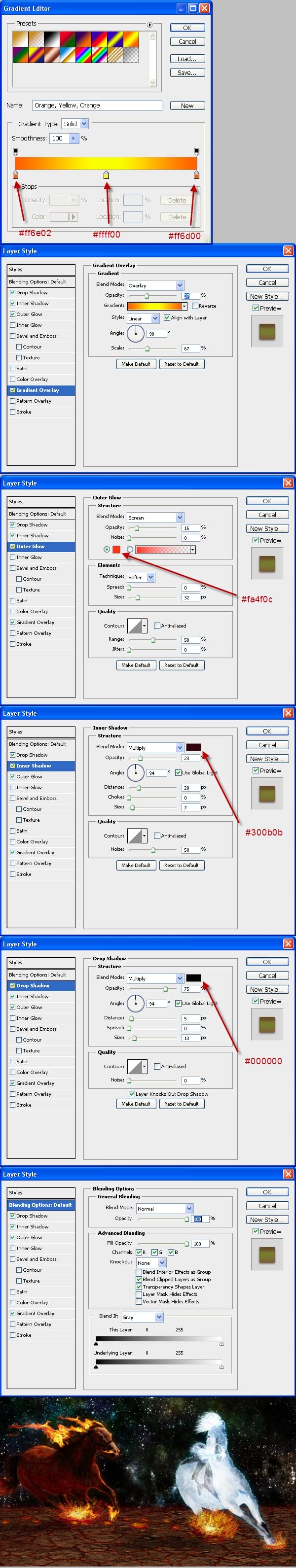Click the Scale value field showing 67
The image size is (296, 1568).
(x=190, y=348)
